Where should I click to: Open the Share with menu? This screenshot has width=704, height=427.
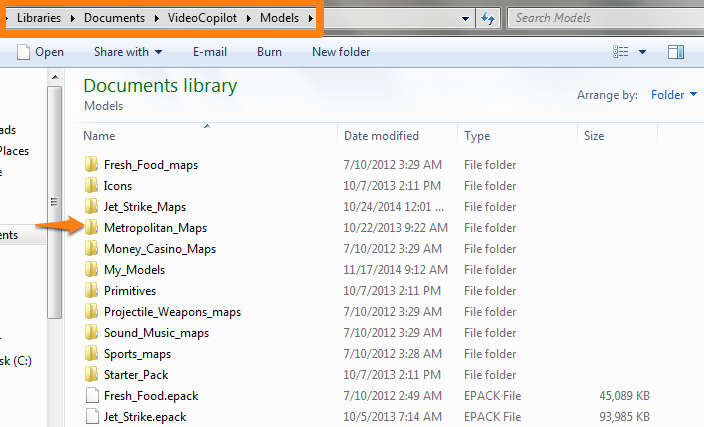tap(128, 52)
